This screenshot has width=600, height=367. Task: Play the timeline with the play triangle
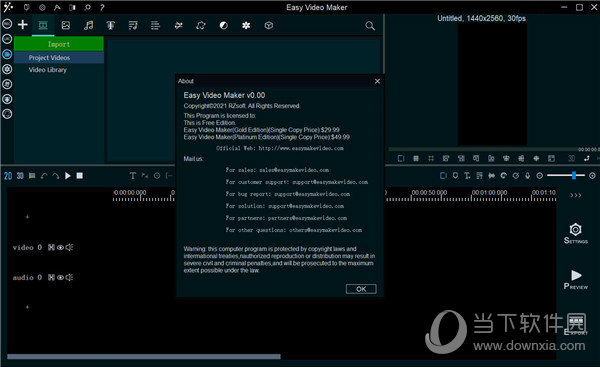(x=68, y=176)
